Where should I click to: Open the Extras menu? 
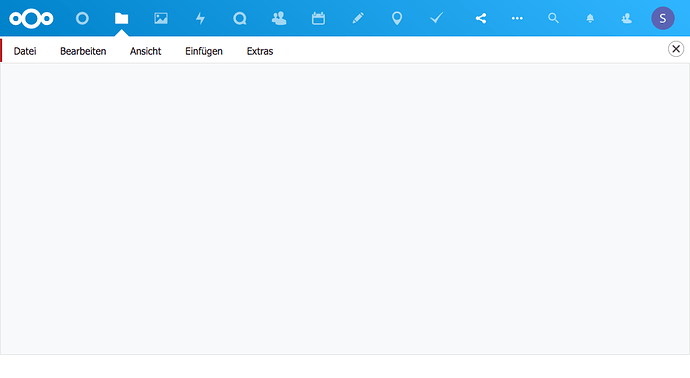260,51
